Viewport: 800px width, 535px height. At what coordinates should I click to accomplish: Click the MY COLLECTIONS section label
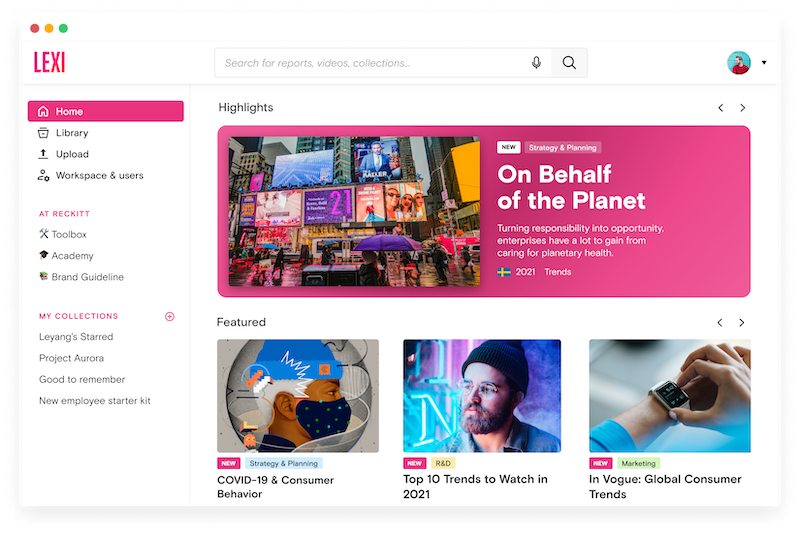(79, 316)
